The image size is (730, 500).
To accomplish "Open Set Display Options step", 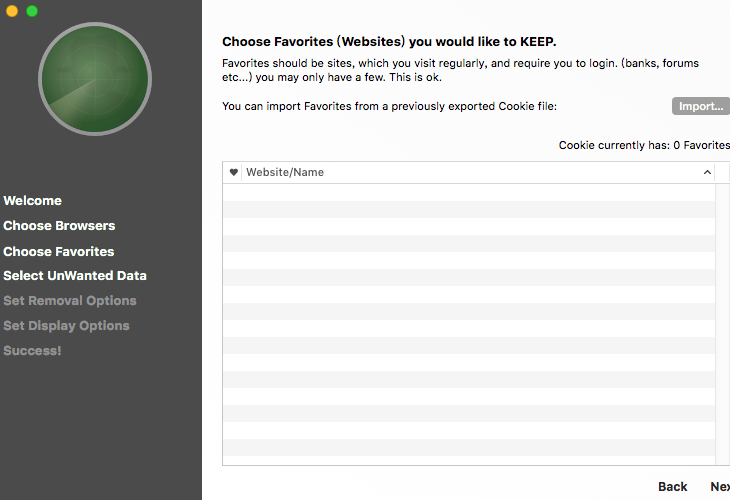I will tap(66, 326).
